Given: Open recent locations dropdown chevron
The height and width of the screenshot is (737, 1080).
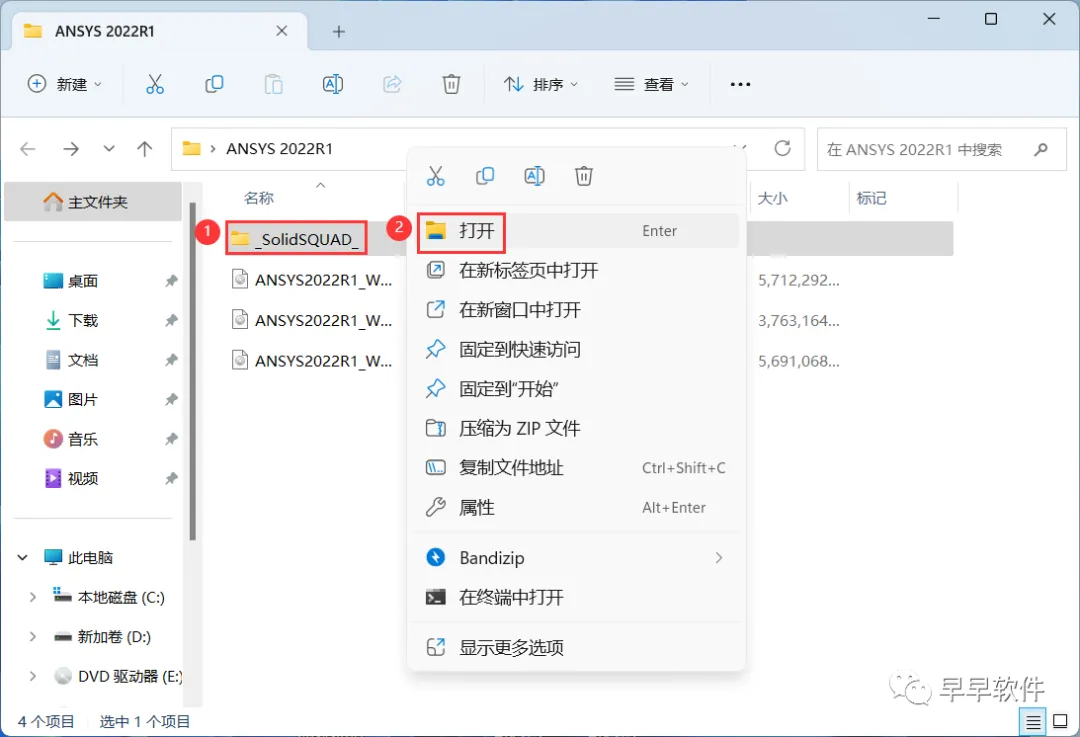Looking at the screenshot, I should (109, 149).
